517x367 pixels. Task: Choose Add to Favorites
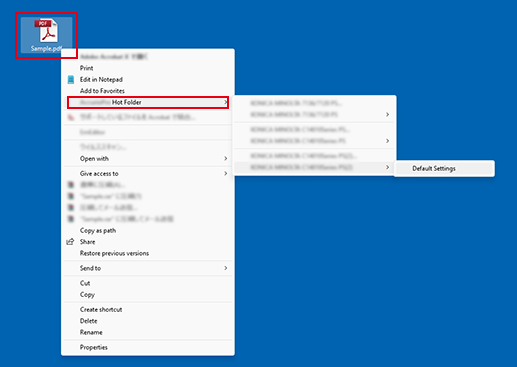pyautogui.click(x=148, y=91)
